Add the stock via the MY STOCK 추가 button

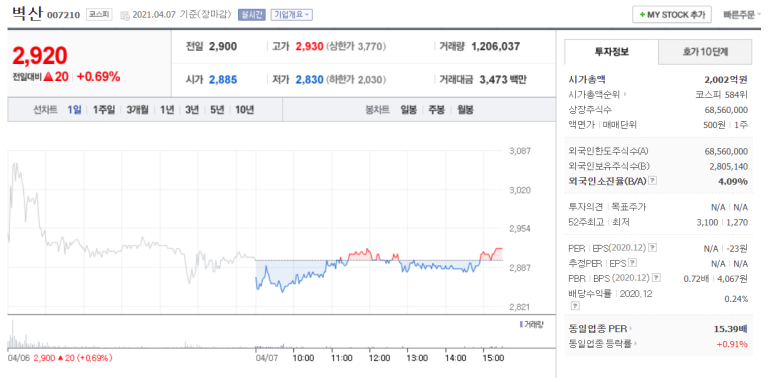coord(672,15)
